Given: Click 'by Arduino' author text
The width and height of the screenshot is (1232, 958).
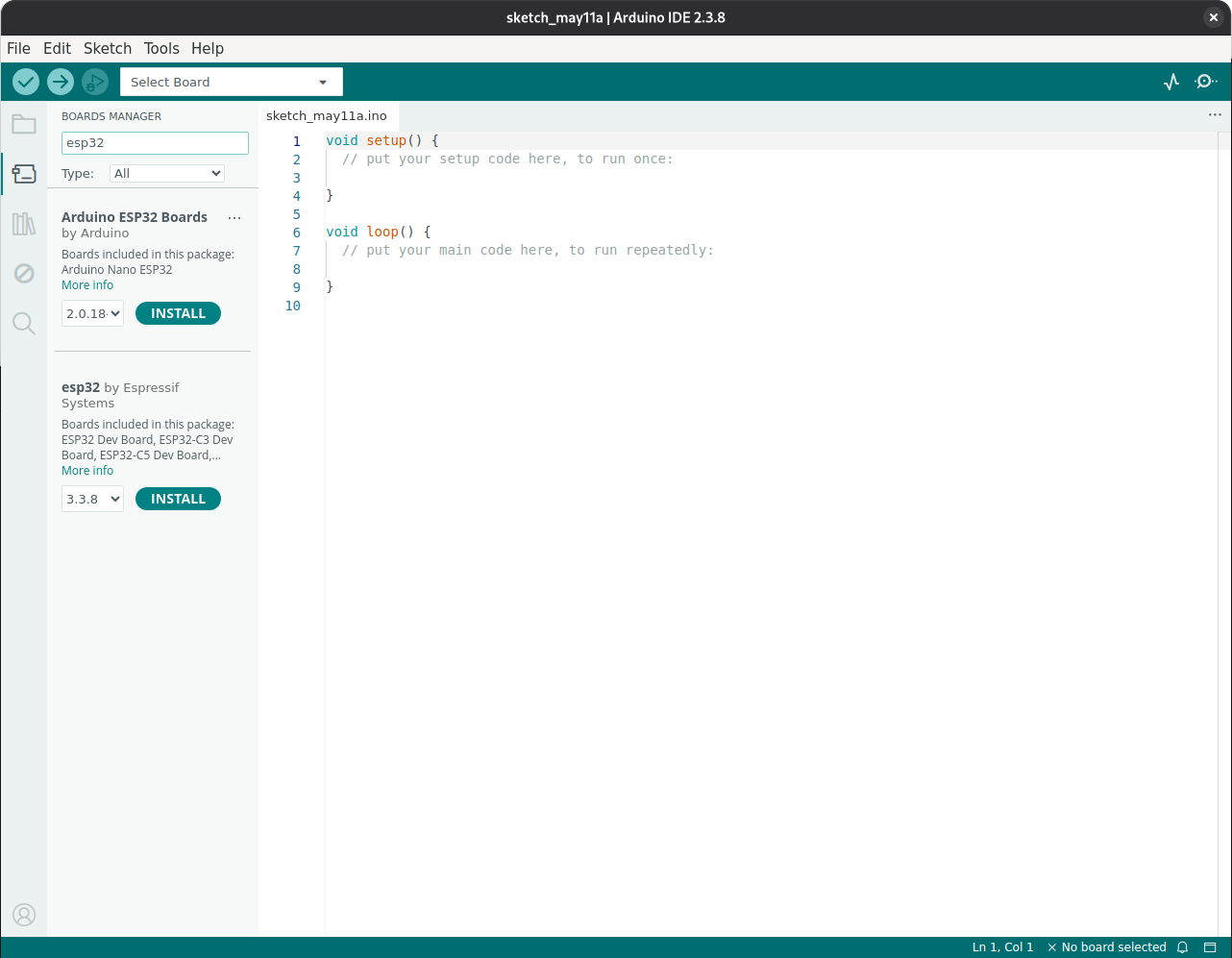Looking at the screenshot, I should tap(95, 233).
